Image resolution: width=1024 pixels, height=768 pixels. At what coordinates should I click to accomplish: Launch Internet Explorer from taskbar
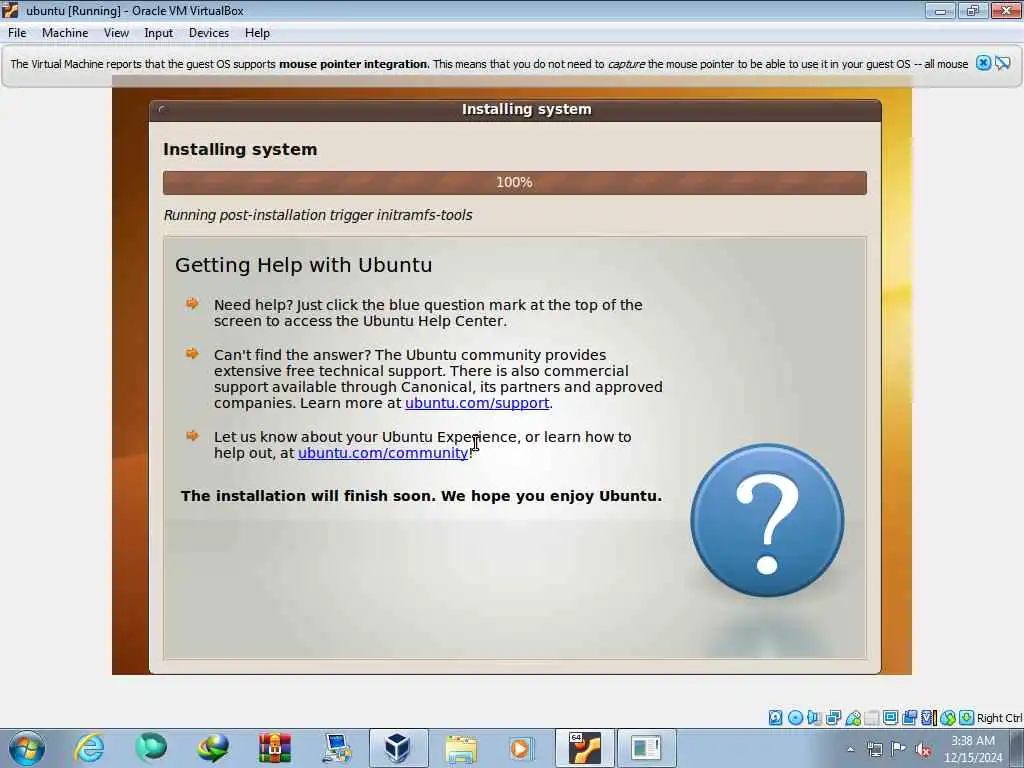[89, 748]
